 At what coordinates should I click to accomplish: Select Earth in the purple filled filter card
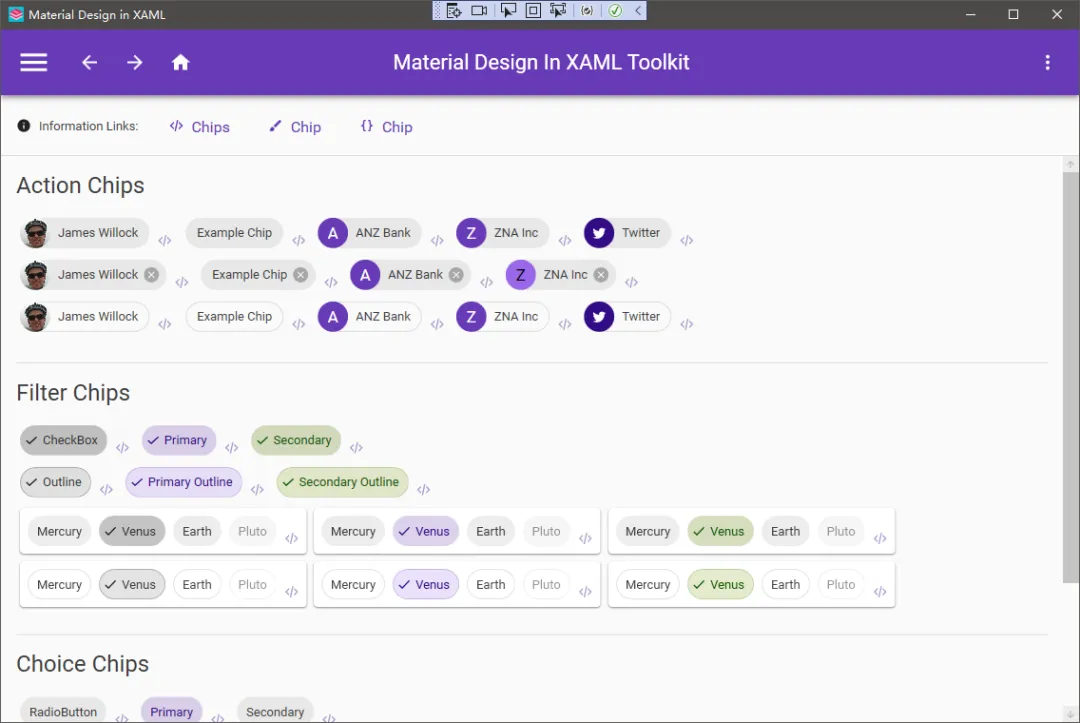click(x=490, y=532)
